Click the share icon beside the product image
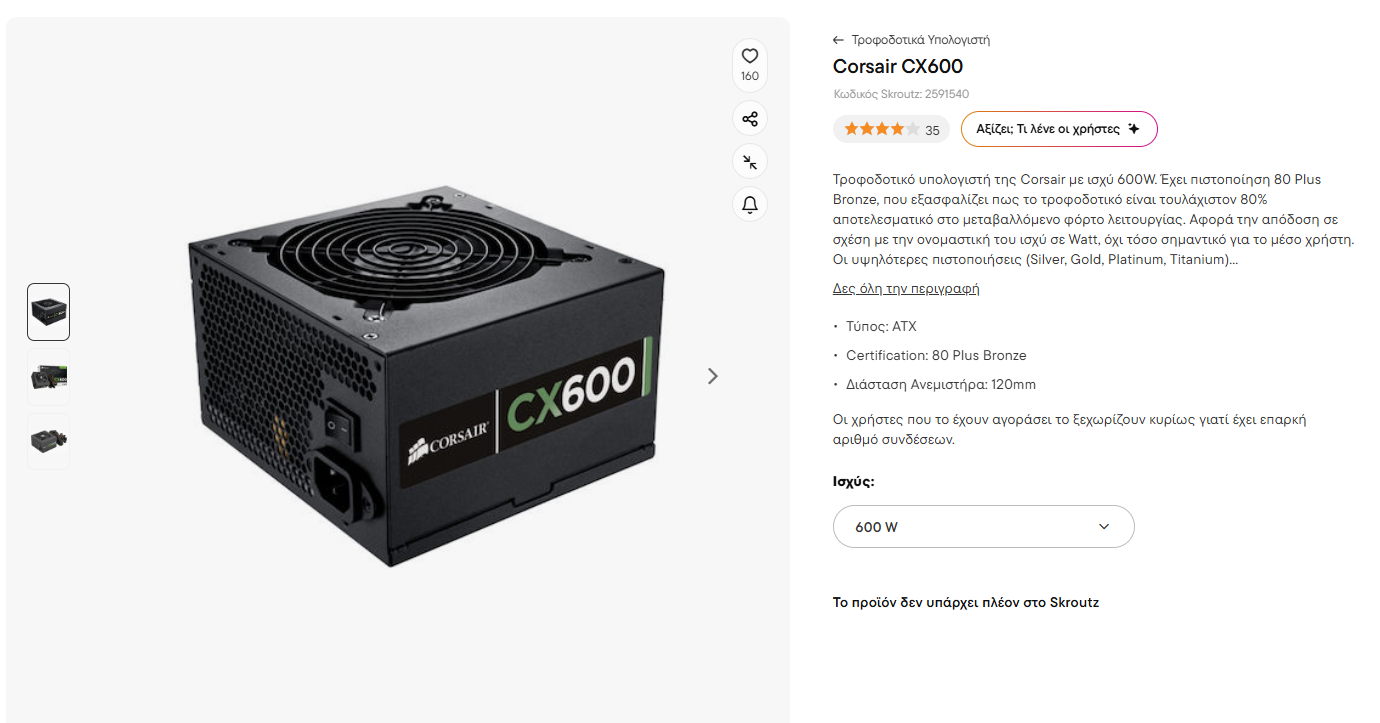Viewport: 1380px width, 723px height. [x=750, y=119]
